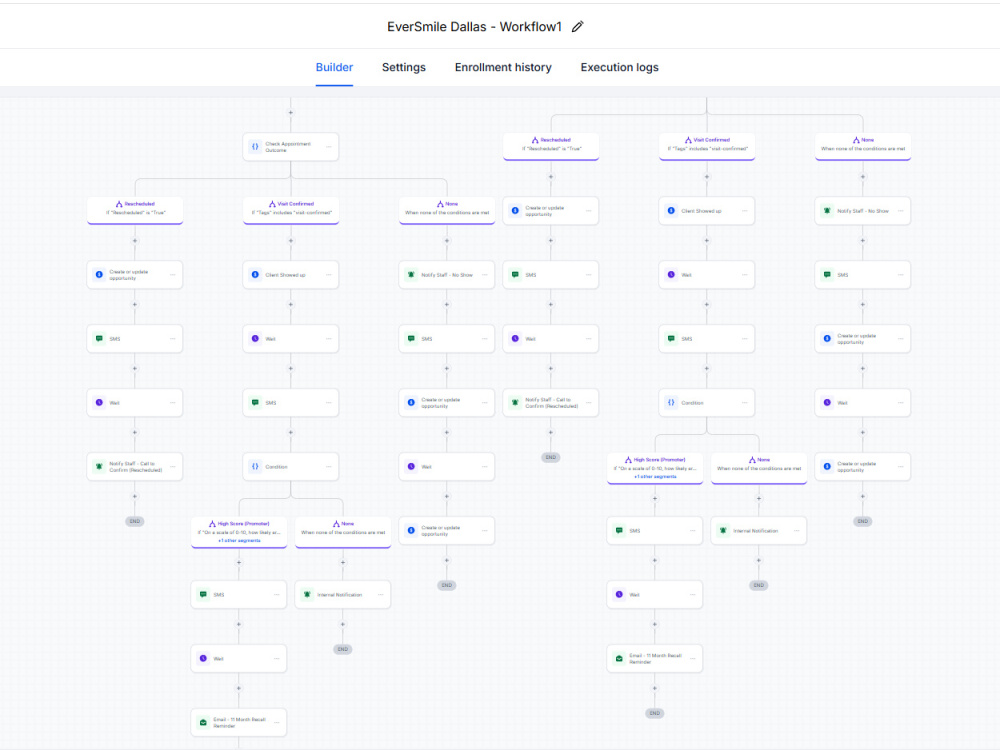This screenshot has width=1000, height=750.
Task: Open the three-dot menu on Check Appointment Outcome
Action: point(328,147)
